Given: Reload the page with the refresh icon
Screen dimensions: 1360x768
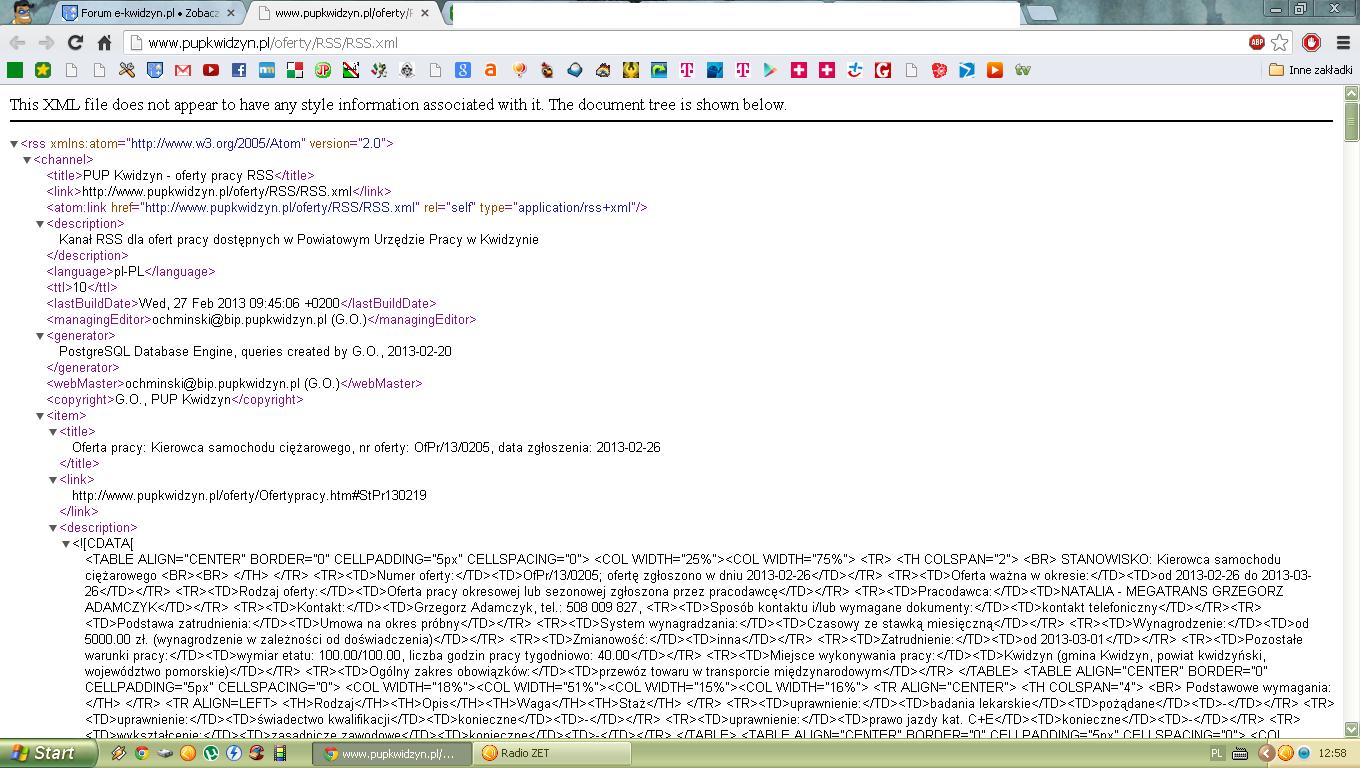Looking at the screenshot, I should click(x=75, y=42).
